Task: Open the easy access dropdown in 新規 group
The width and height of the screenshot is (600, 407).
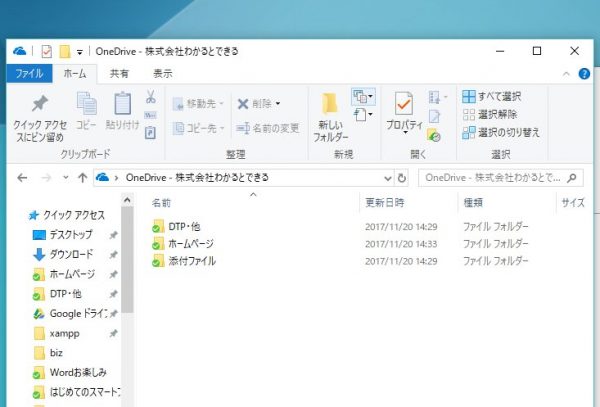Action: 363,115
